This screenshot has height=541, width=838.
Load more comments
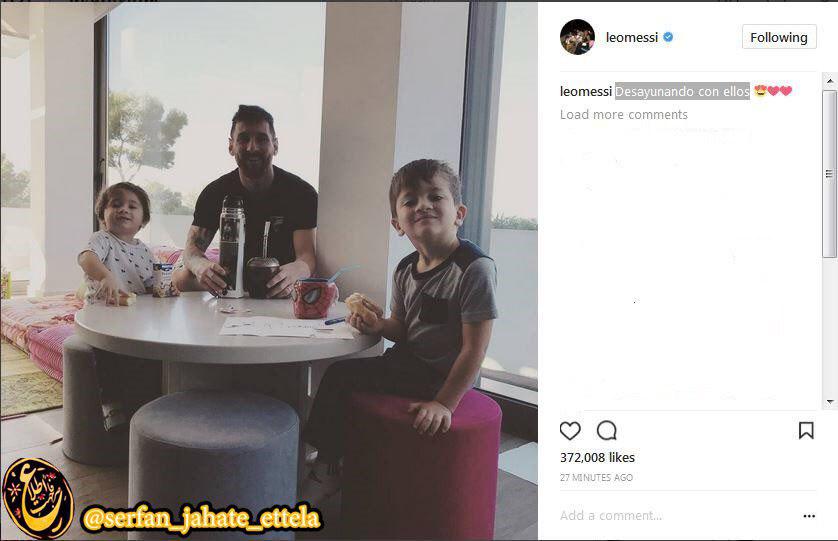[x=624, y=114]
